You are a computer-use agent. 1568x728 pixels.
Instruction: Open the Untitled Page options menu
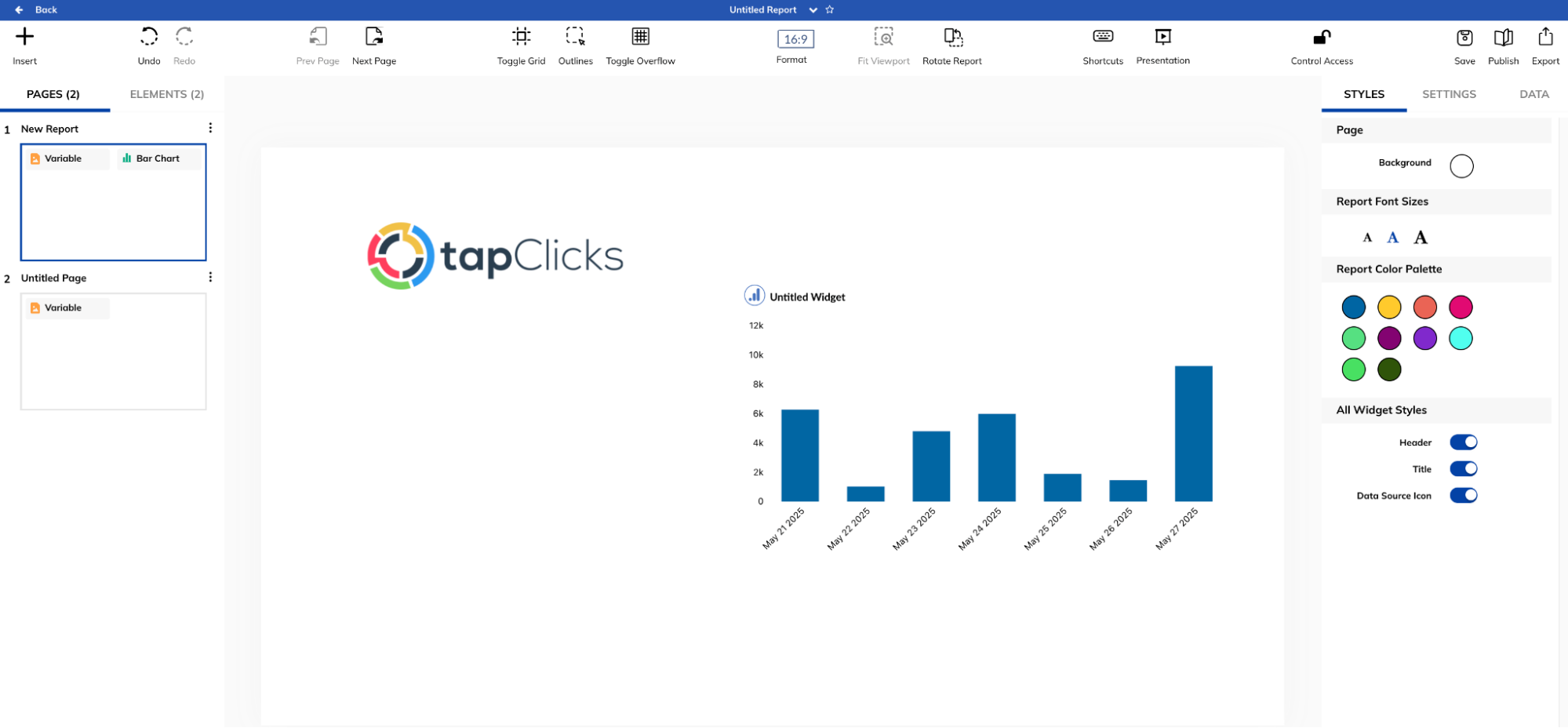(x=209, y=276)
